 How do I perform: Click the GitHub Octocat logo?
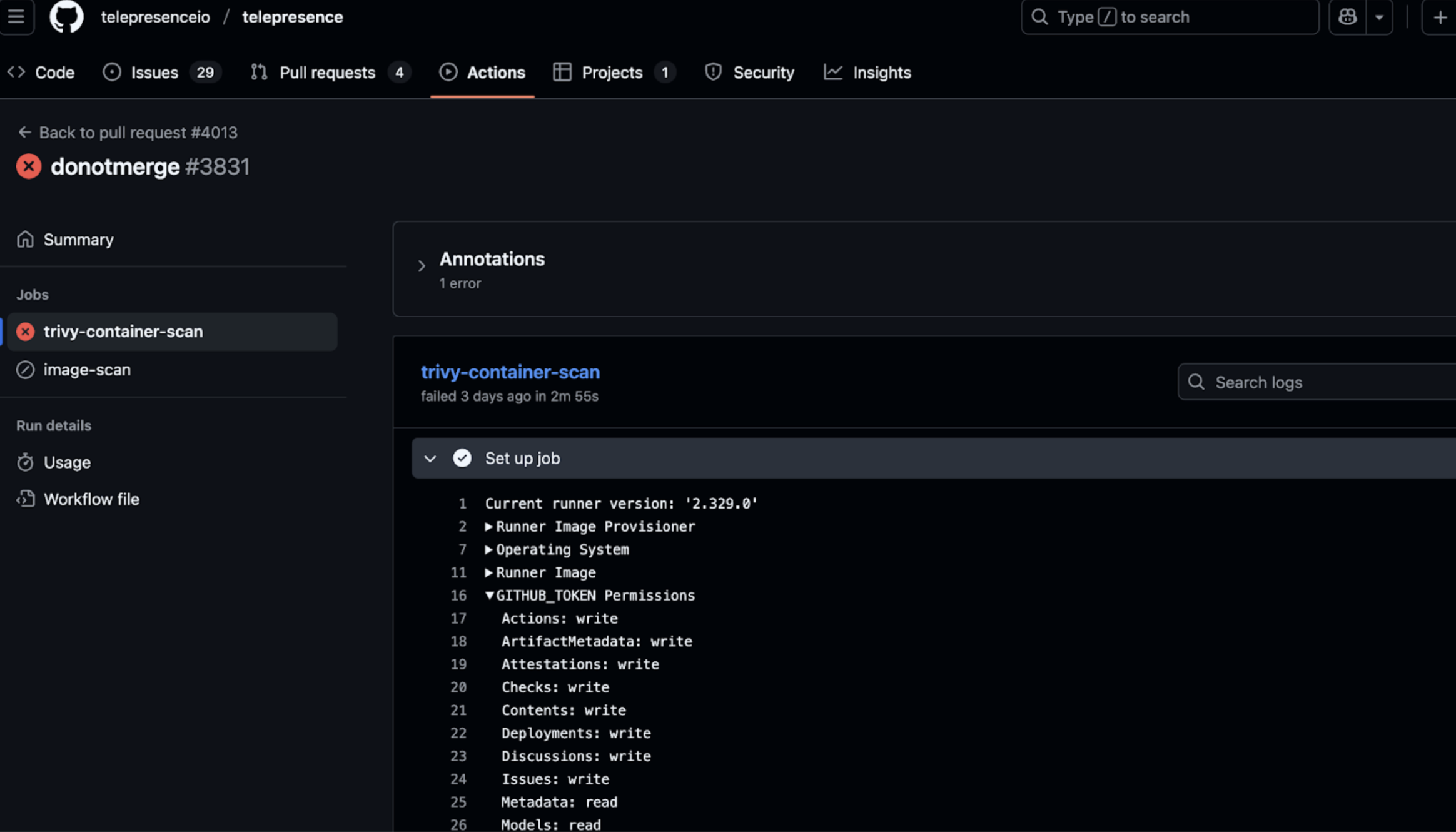click(66, 16)
